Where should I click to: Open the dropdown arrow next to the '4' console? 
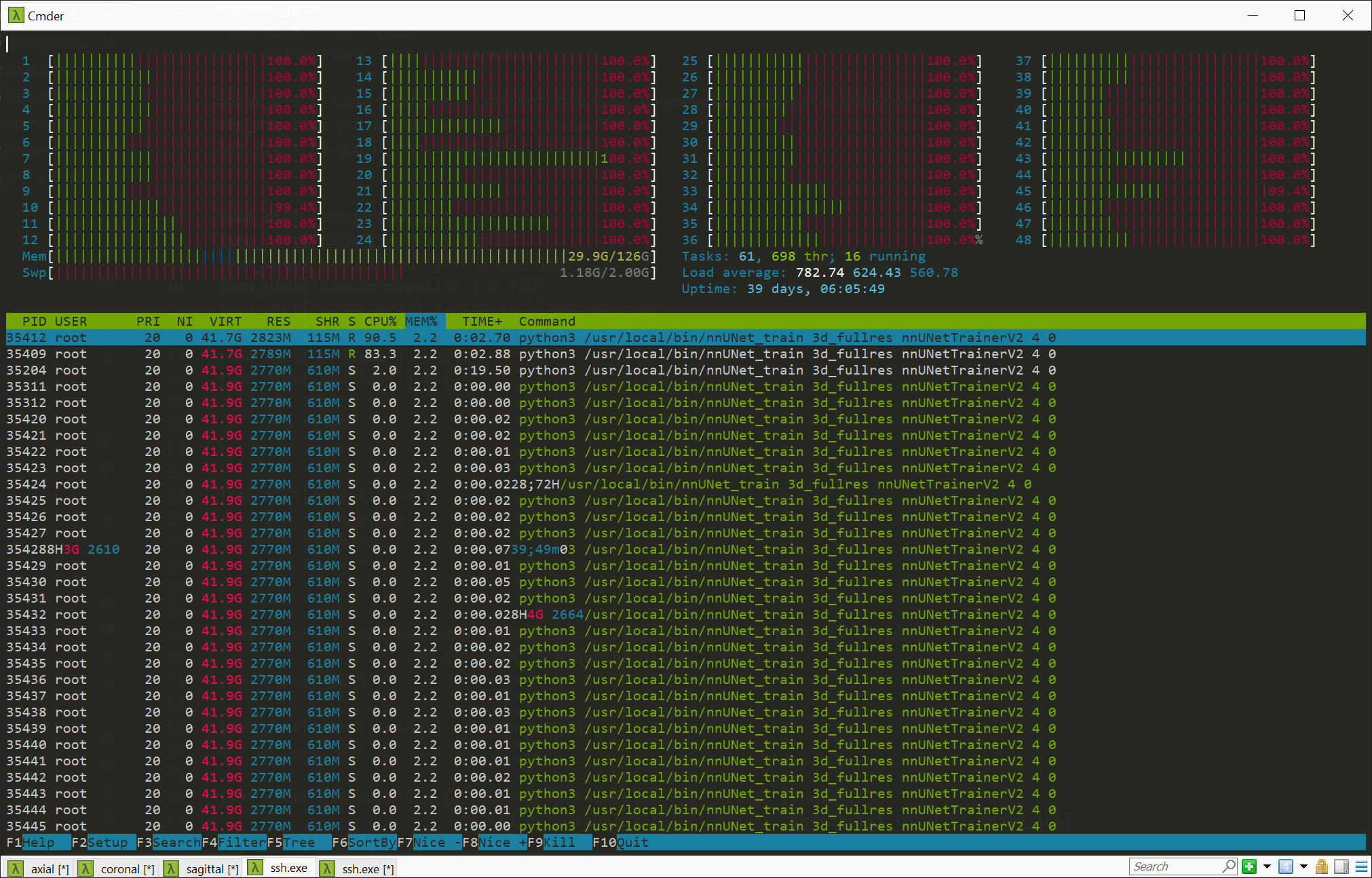point(1303,866)
